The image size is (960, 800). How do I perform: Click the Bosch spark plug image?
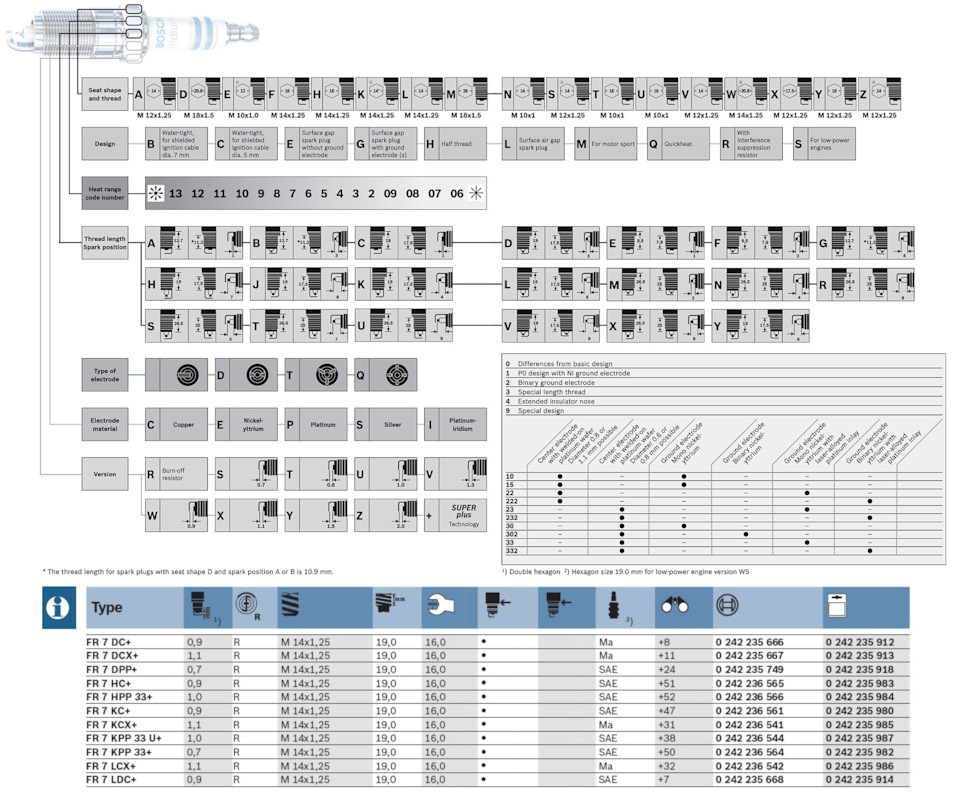click(132, 32)
